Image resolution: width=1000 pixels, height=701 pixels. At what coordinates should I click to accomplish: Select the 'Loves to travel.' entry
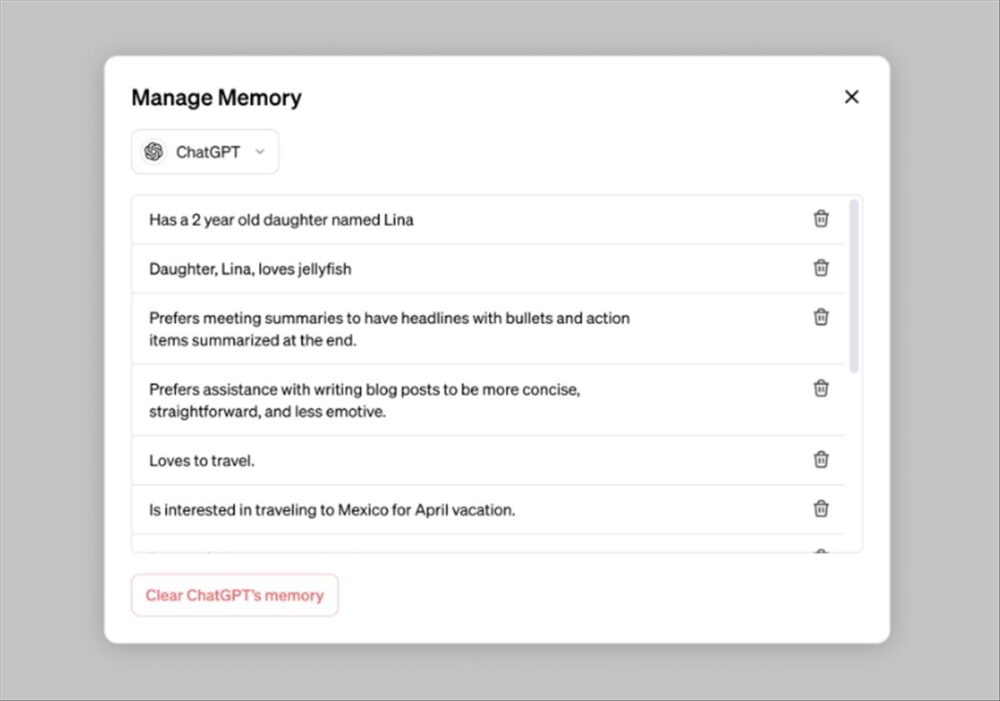(x=202, y=461)
